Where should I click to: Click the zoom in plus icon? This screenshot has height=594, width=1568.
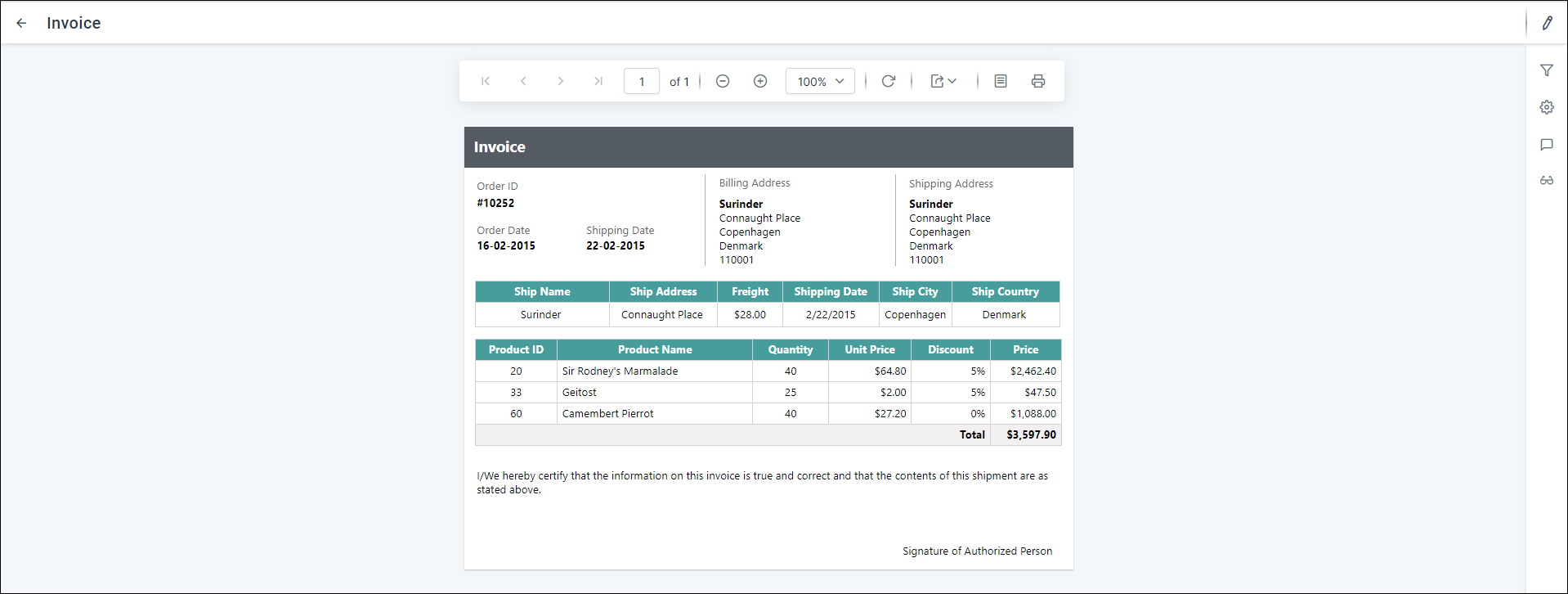pos(760,81)
